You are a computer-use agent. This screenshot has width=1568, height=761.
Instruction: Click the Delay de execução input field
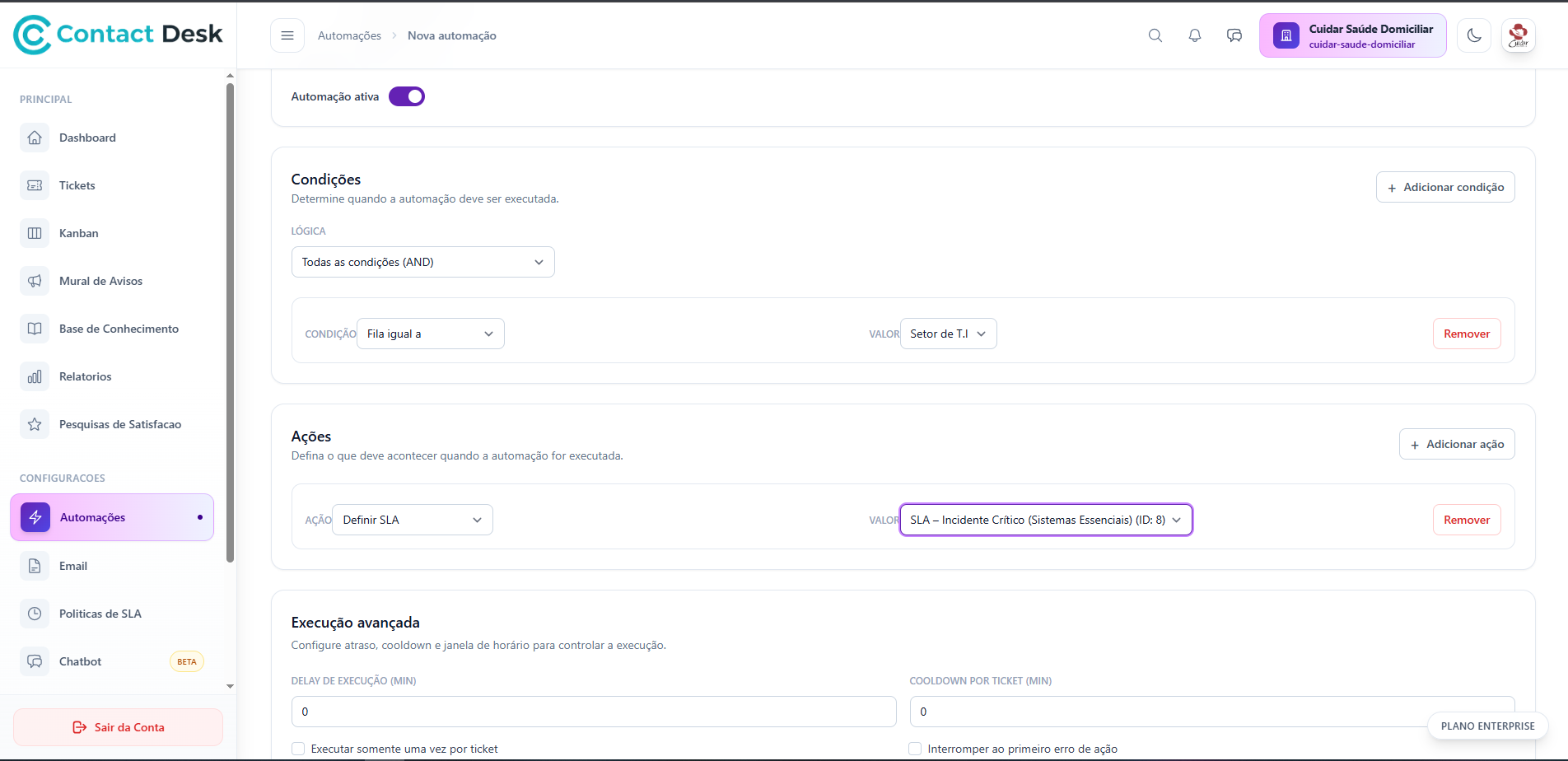(593, 712)
